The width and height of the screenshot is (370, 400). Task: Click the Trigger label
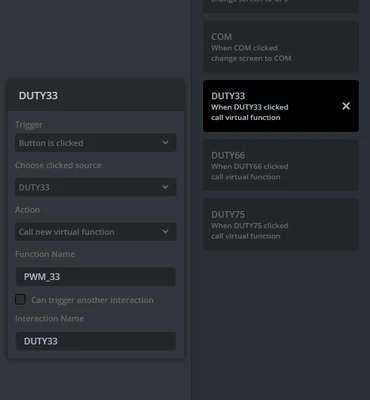tap(29, 125)
